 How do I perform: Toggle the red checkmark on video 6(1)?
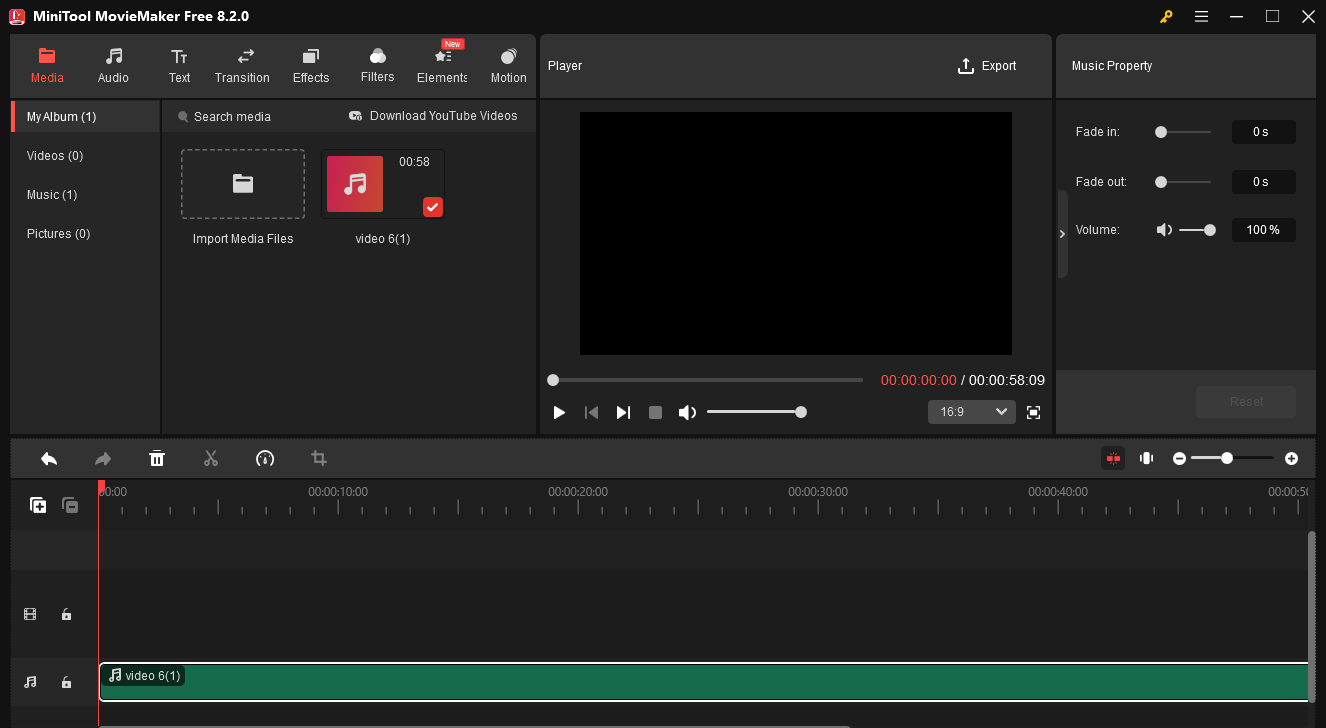click(433, 207)
